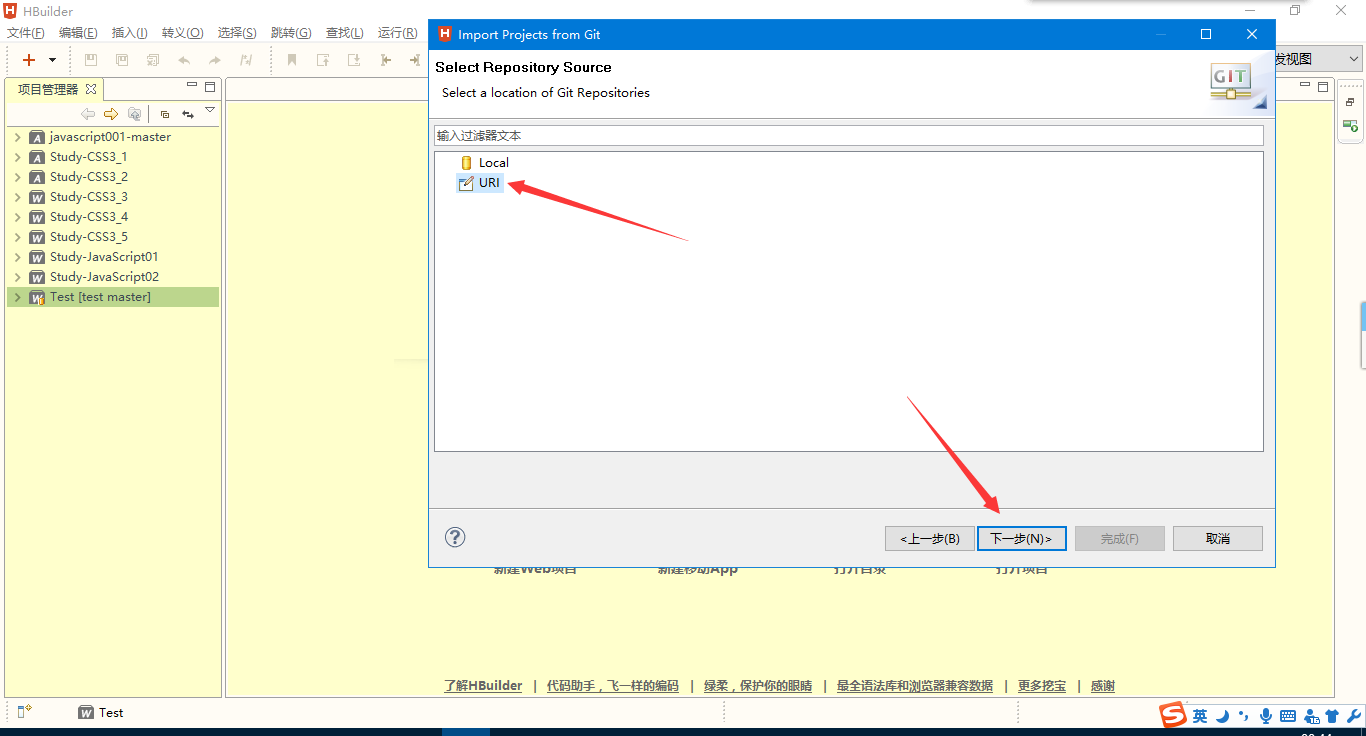Image resolution: width=1366 pixels, height=736 pixels.
Task: Open the 编辑(E) menu
Action: tap(78, 33)
